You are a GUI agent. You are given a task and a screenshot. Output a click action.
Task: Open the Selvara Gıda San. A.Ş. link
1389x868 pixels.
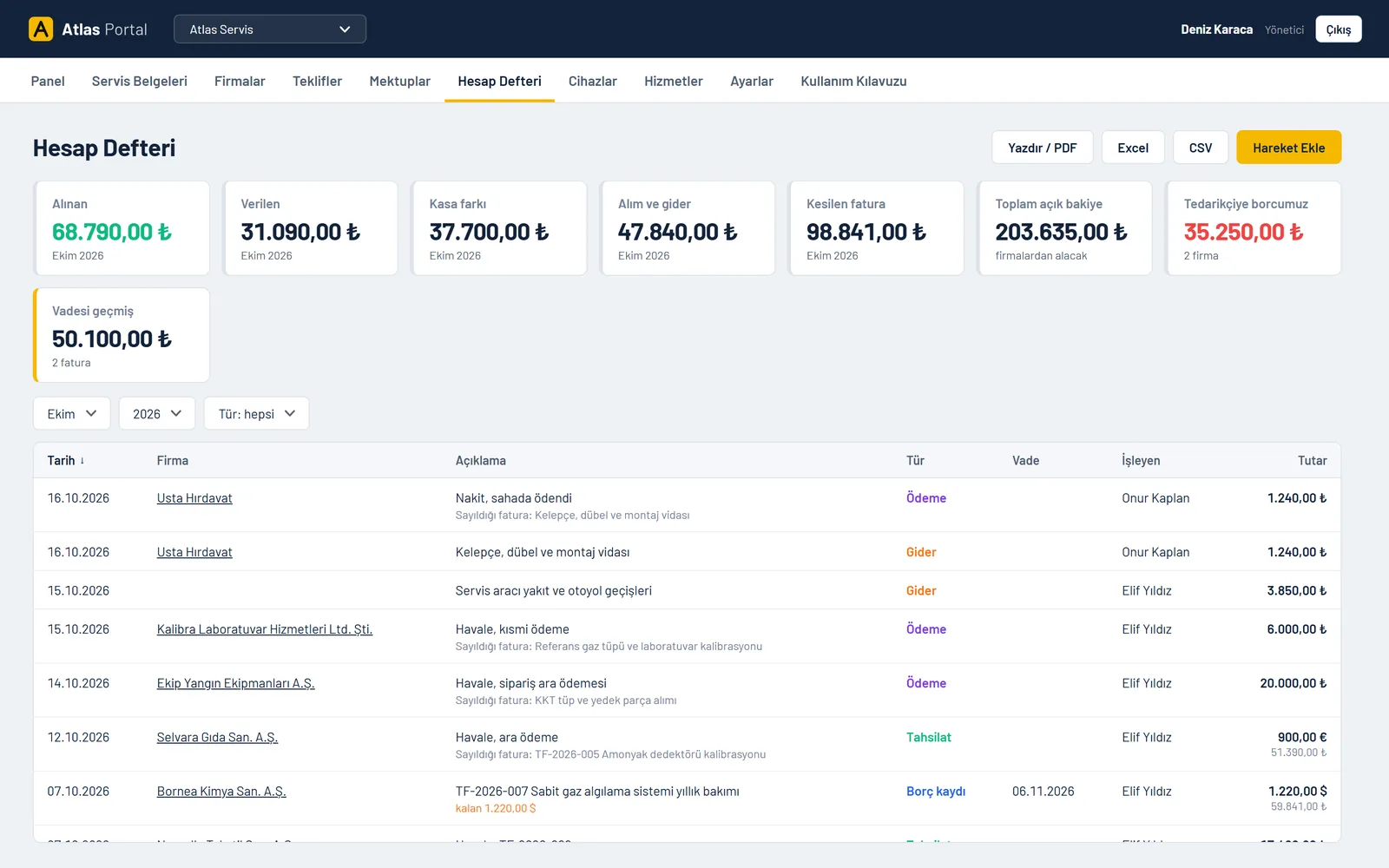(218, 737)
